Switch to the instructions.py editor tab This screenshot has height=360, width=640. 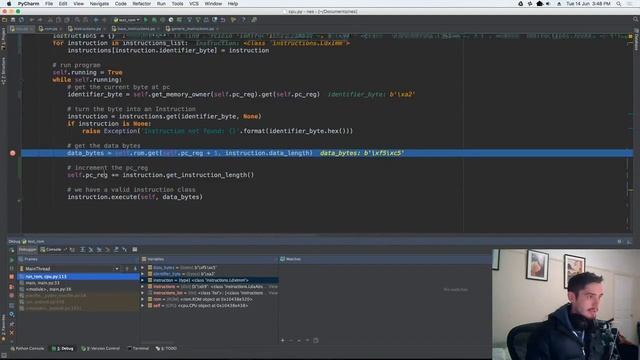coord(87,29)
